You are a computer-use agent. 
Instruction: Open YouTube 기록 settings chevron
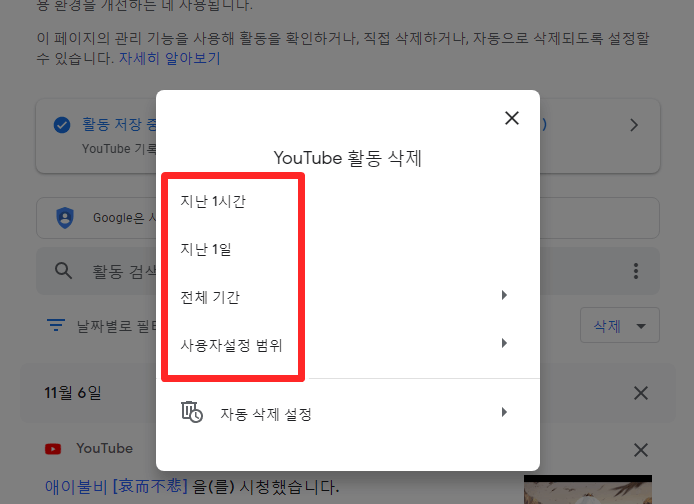coord(634,125)
